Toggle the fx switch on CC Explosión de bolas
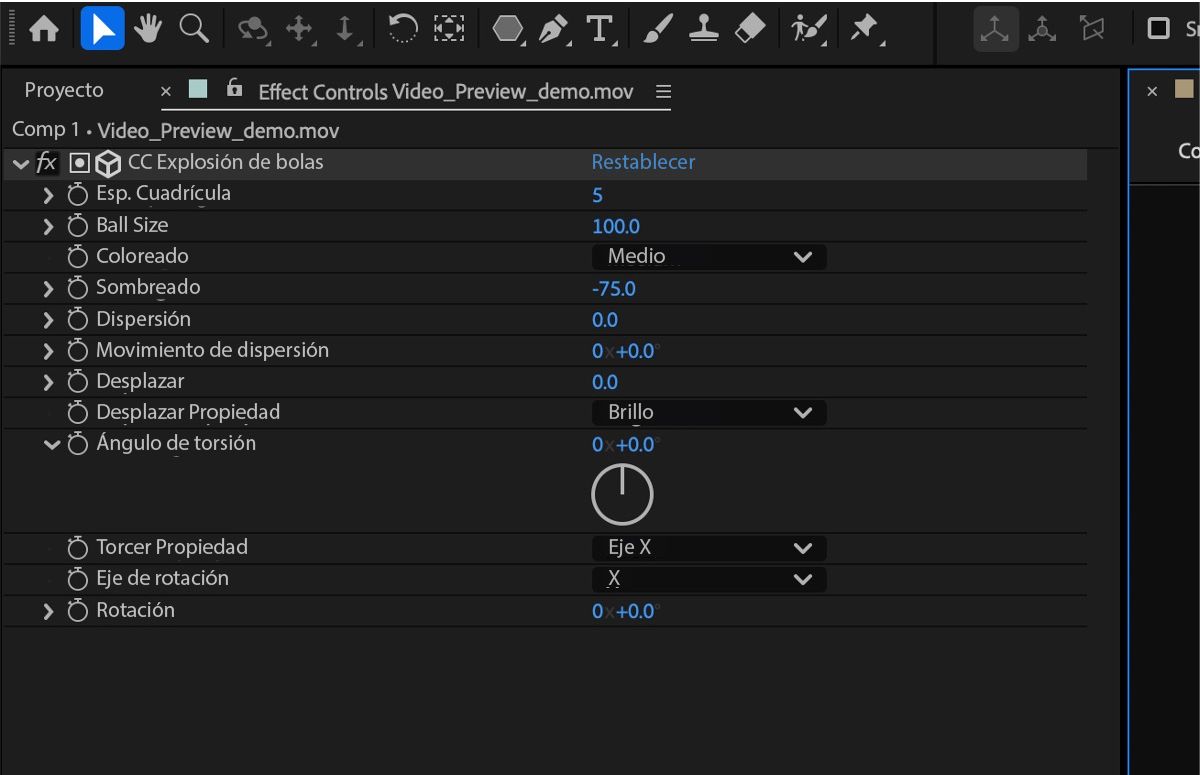 (46, 162)
